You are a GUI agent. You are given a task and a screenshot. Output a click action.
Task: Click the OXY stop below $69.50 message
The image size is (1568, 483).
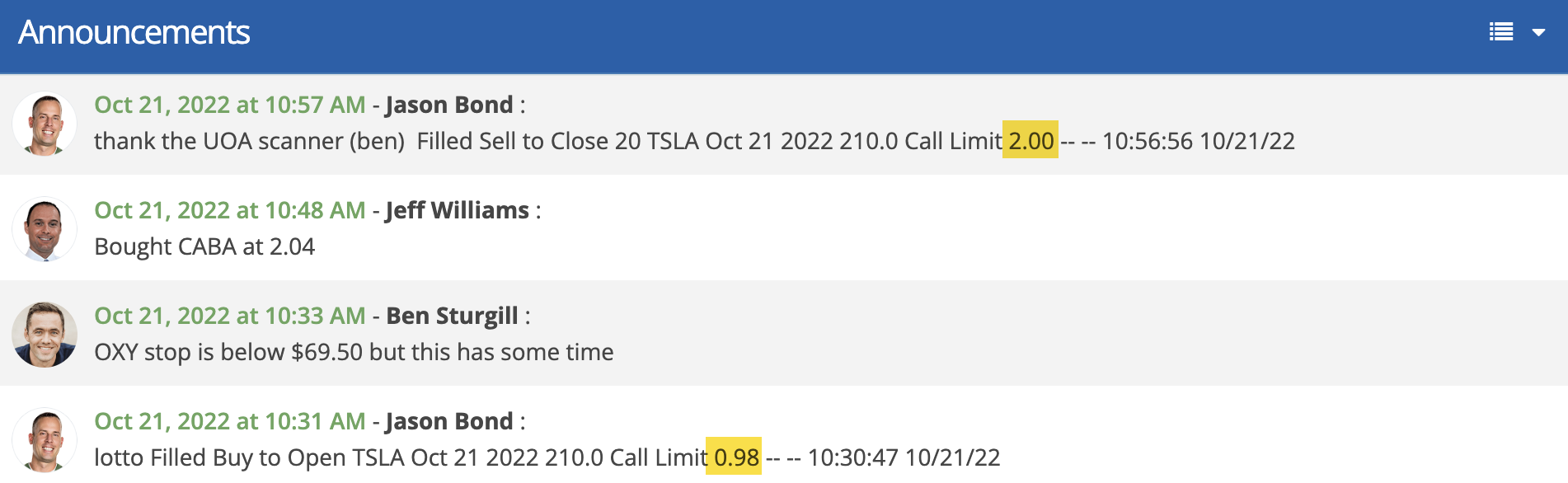point(354,352)
